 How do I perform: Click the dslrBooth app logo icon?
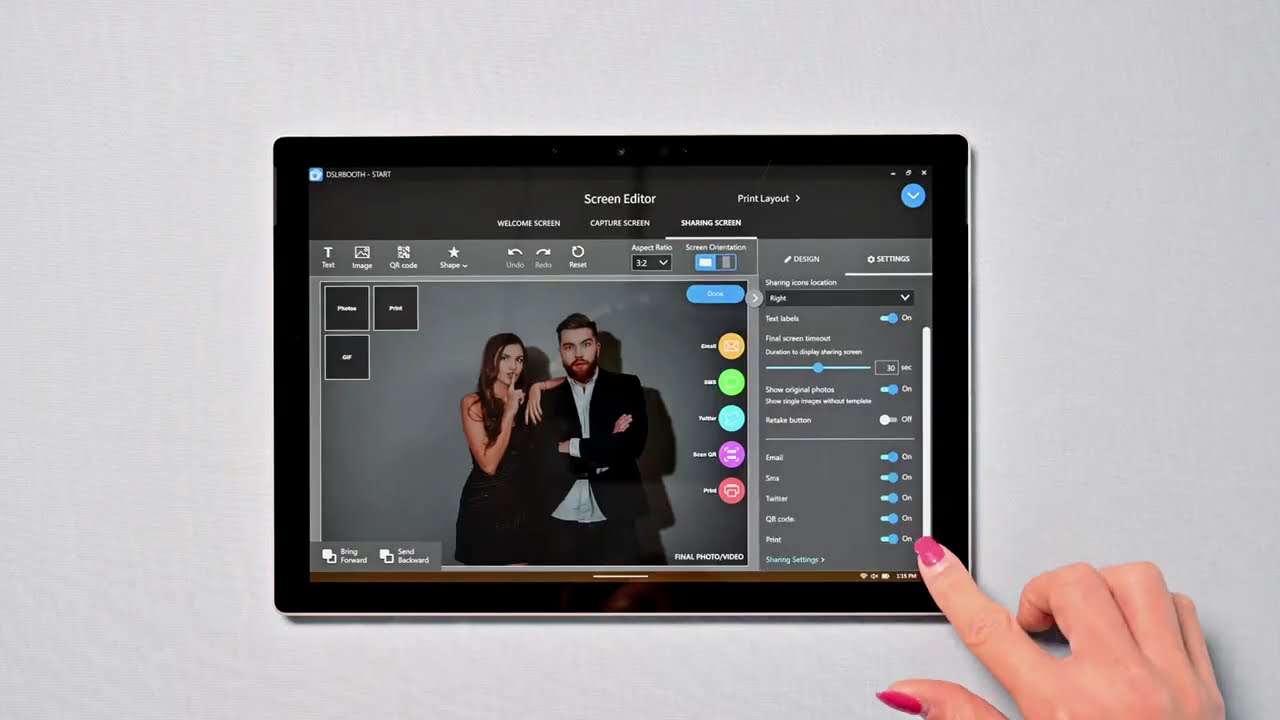[316, 174]
